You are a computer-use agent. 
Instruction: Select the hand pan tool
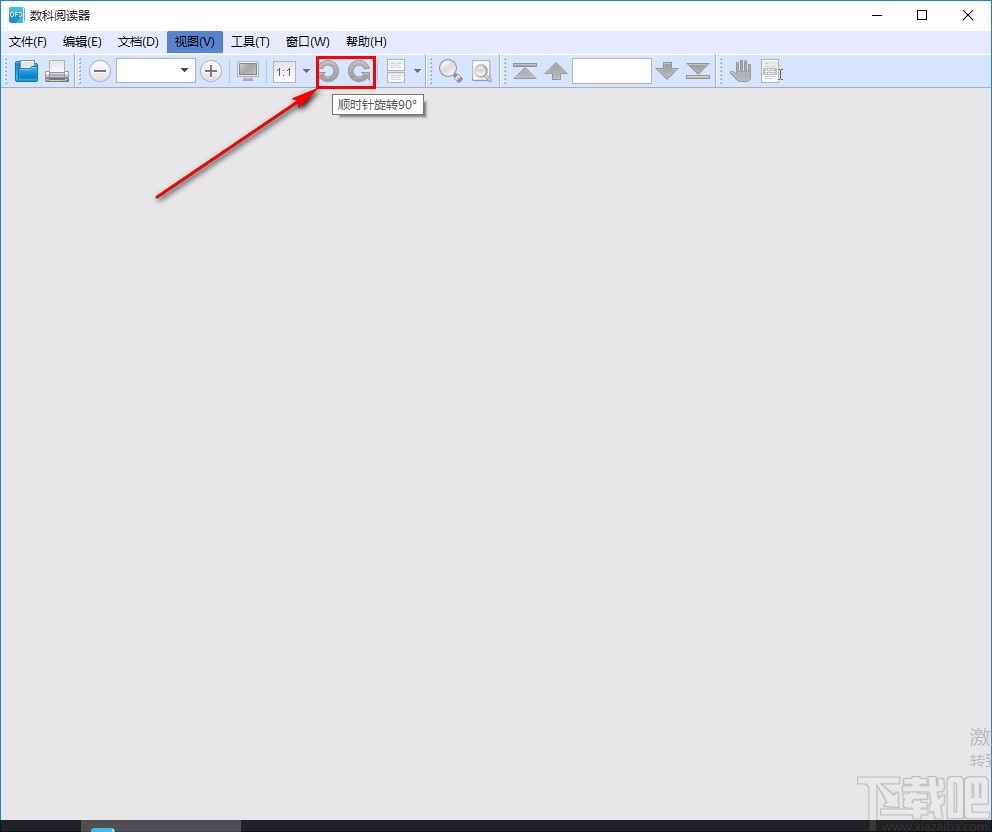point(740,71)
